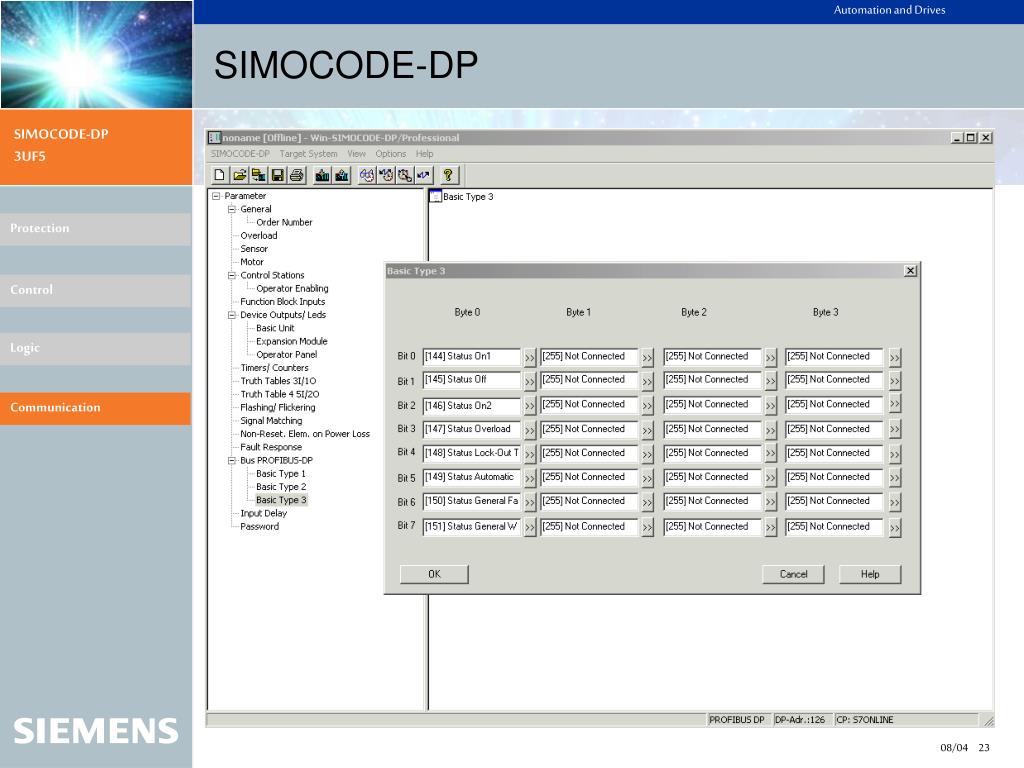Collapse the Device Outputs/ Leds tree node
The width and height of the screenshot is (1024, 768).
pyautogui.click(x=232, y=315)
